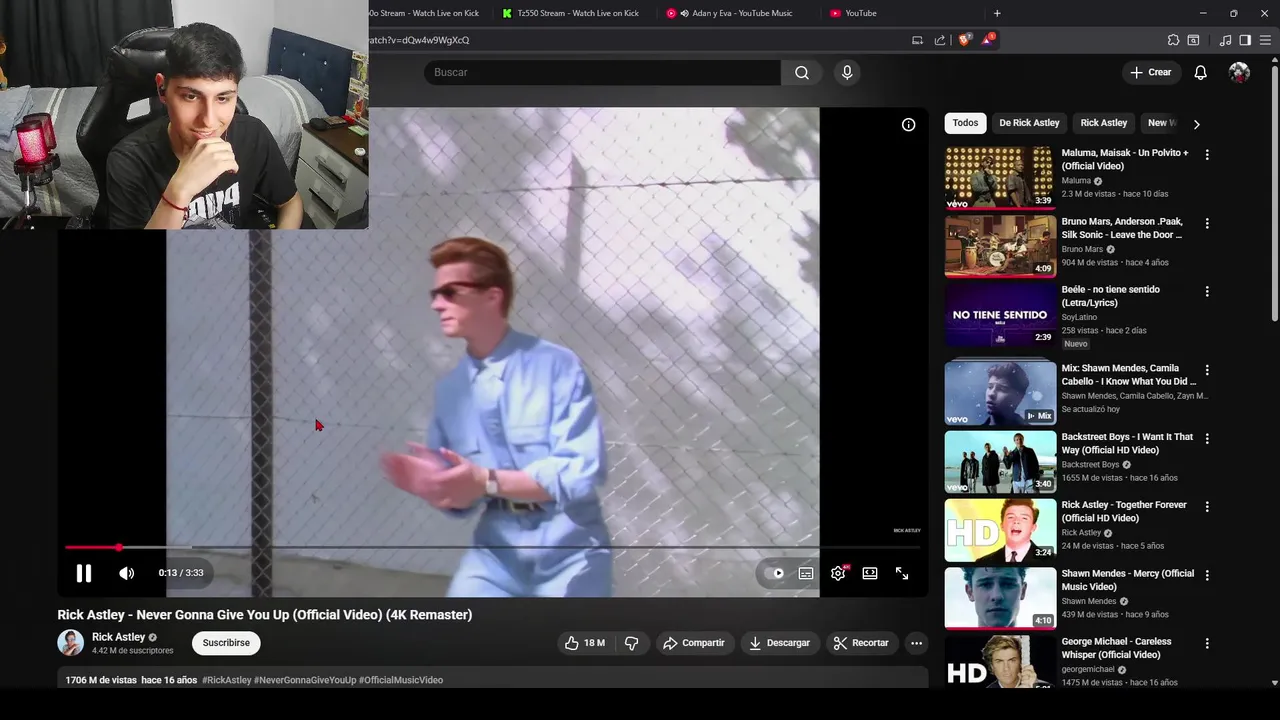
Task: Download the video via Descargar
Action: tap(780, 643)
